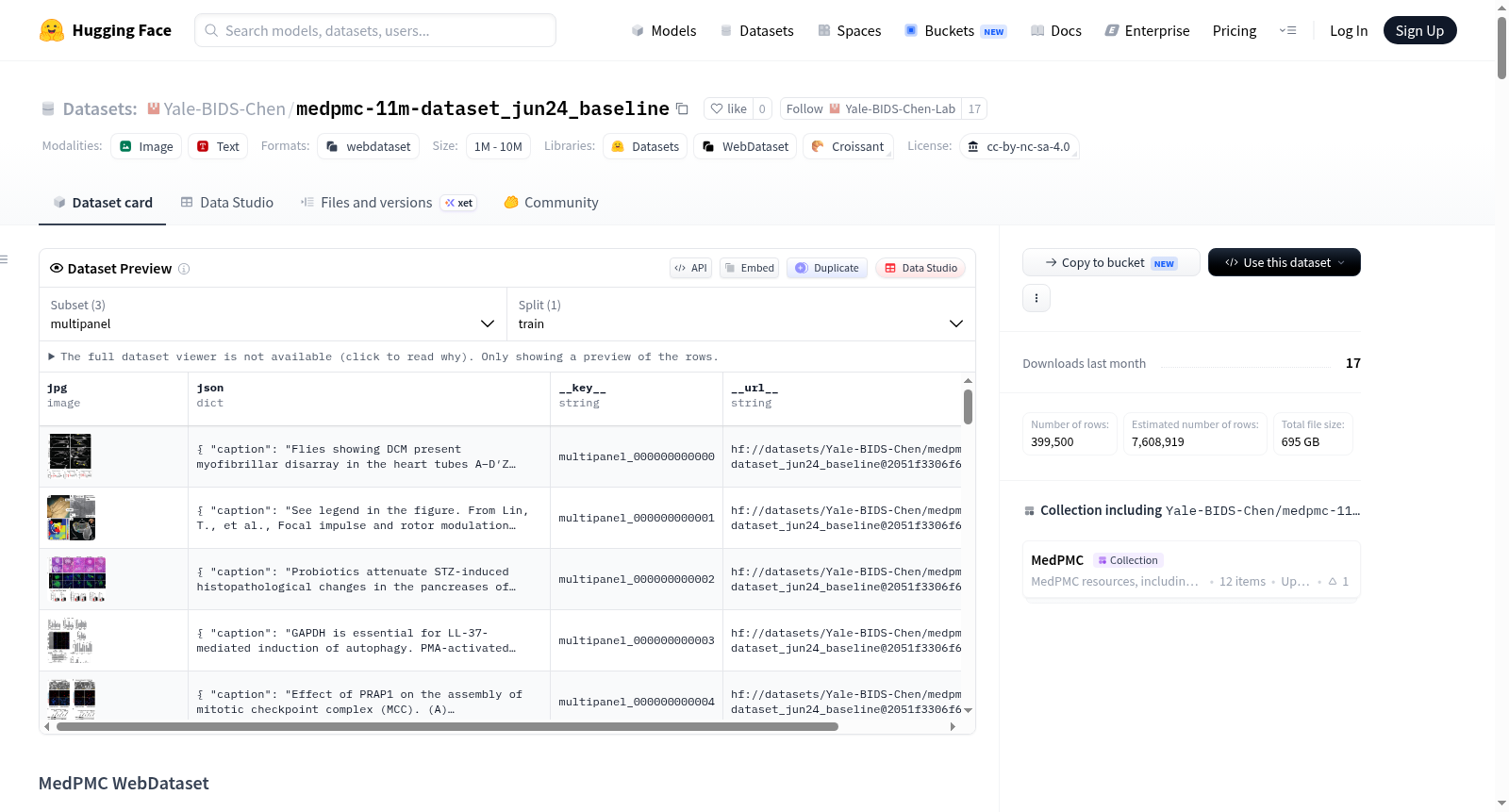
Task: Open thumbnail for multipanel_000000000001 row
Action: point(71,518)
